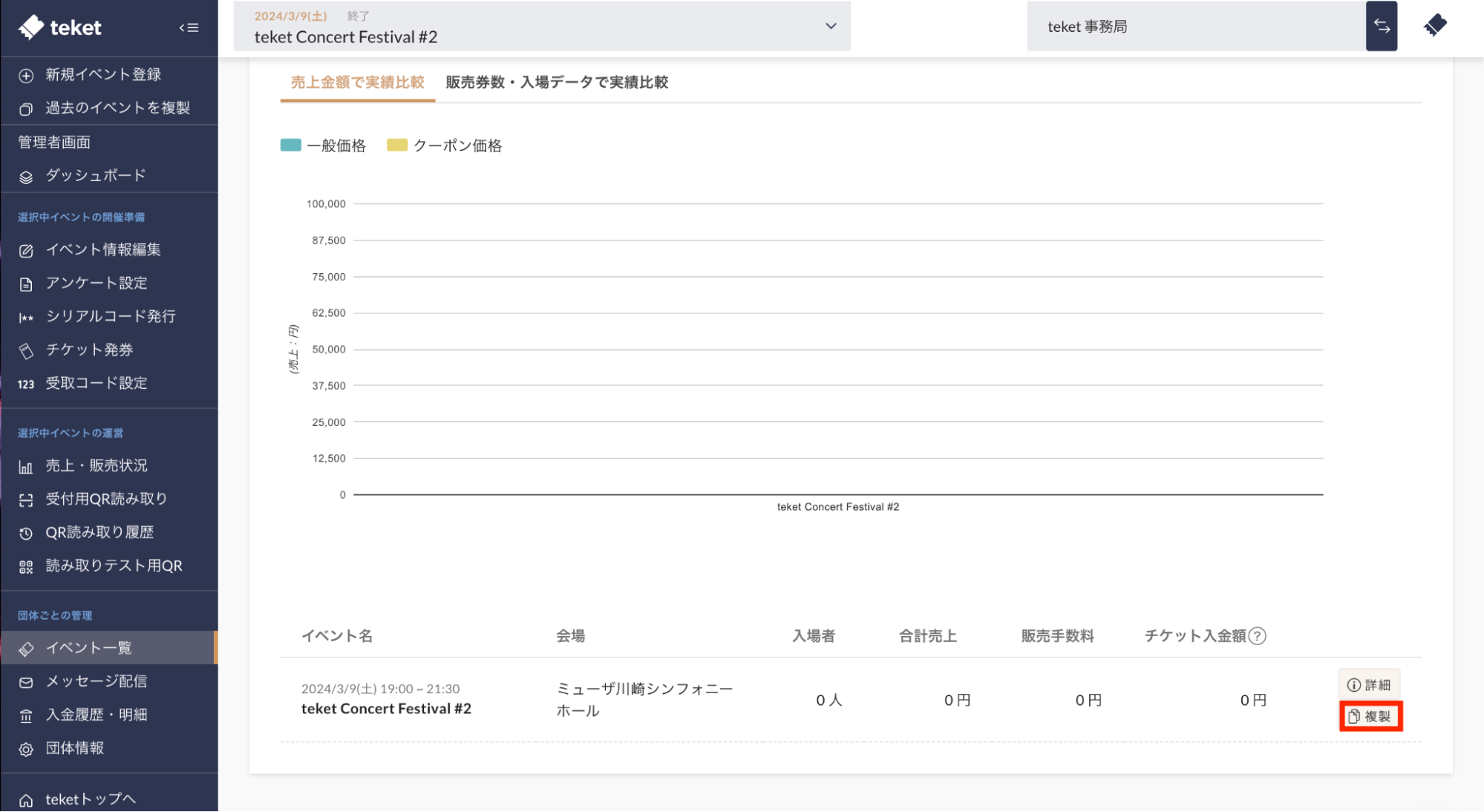Click the teket ticket icon at top right

[x=1435, y=25]
